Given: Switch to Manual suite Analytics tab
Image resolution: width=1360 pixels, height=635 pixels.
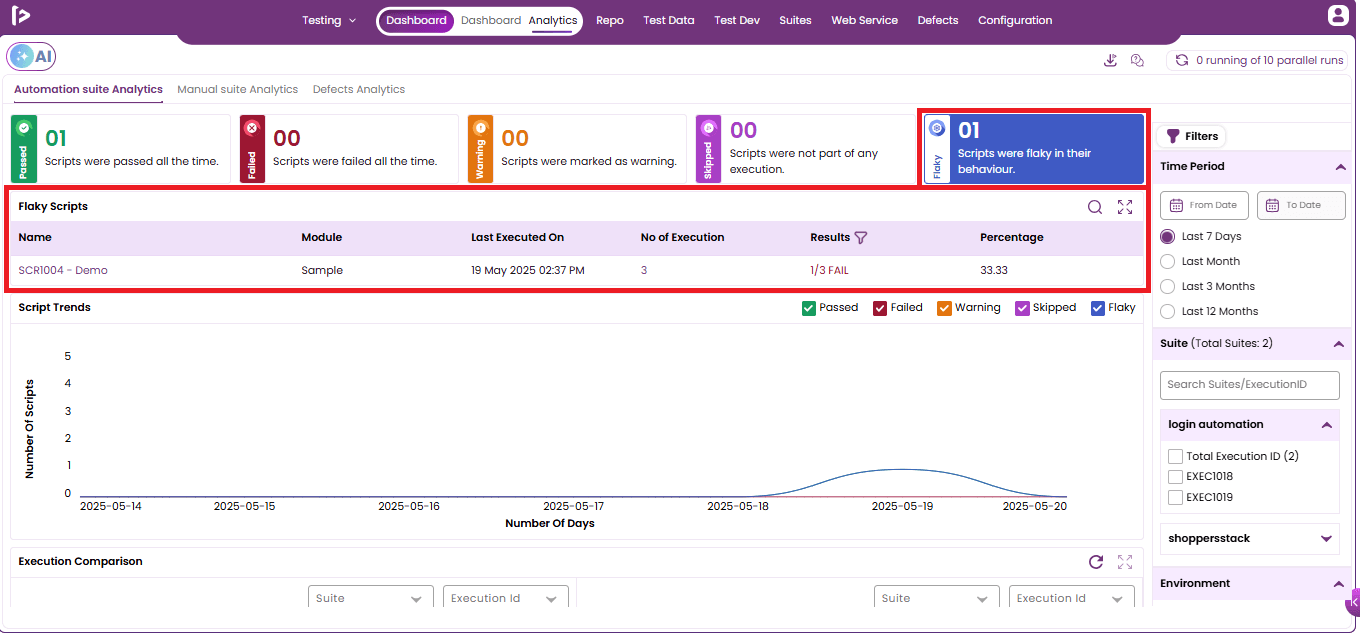Looking at the screenshot, I should (238, 89).
